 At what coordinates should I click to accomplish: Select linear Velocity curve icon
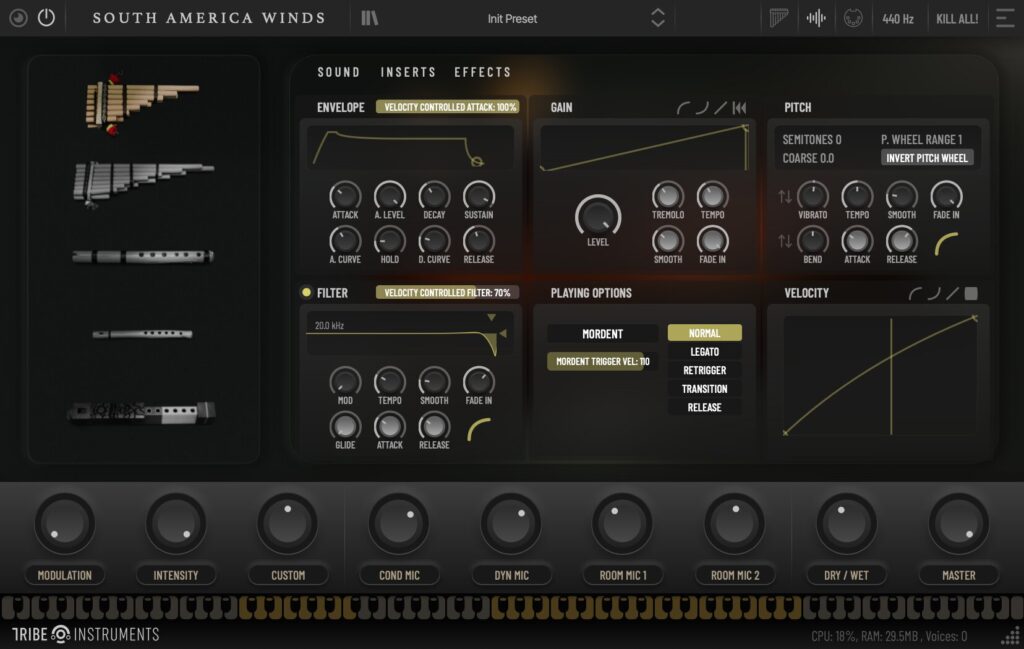click(x=952, y=294)
